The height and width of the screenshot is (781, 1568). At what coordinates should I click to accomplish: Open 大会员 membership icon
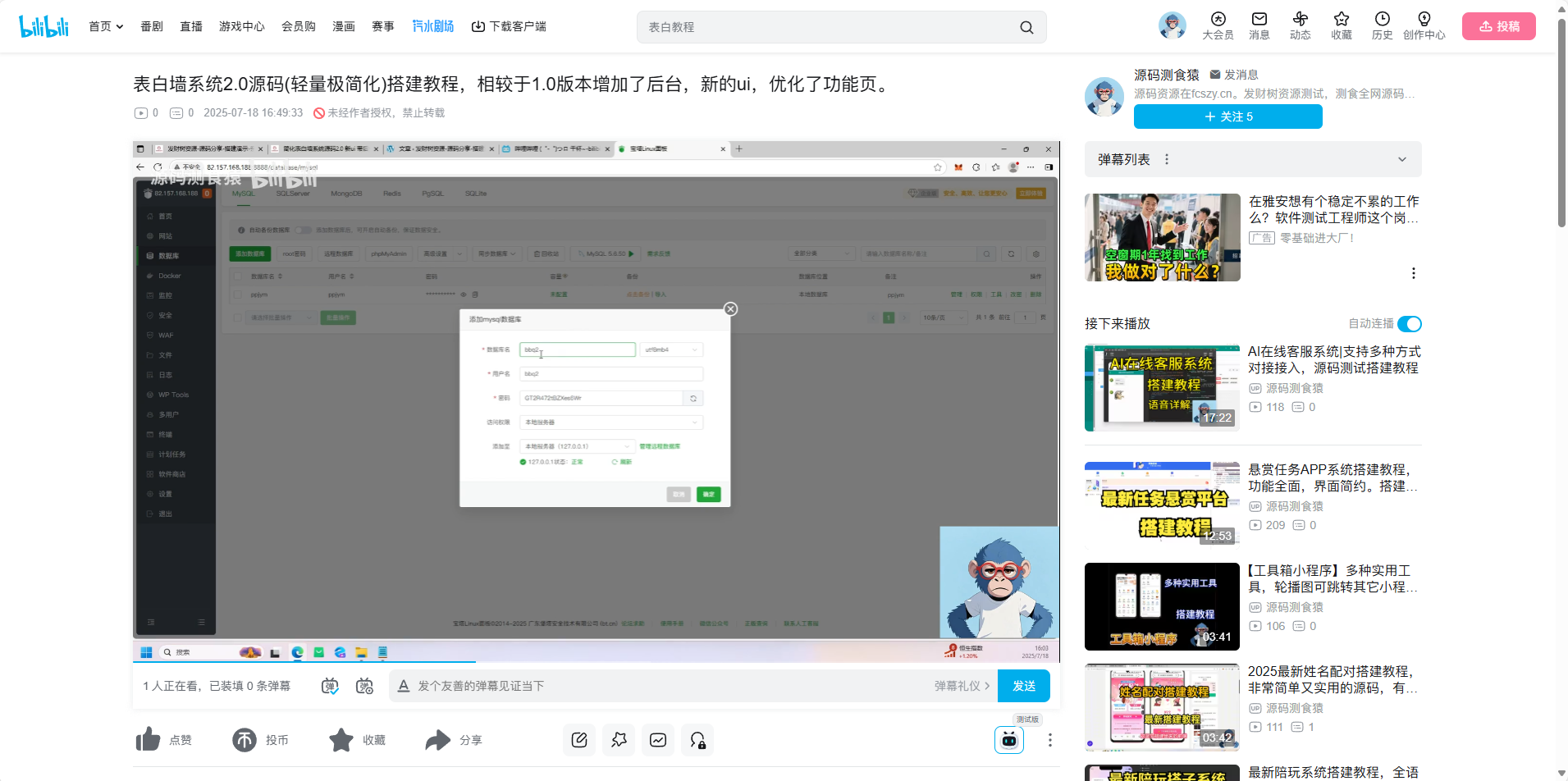[1218, 26]
